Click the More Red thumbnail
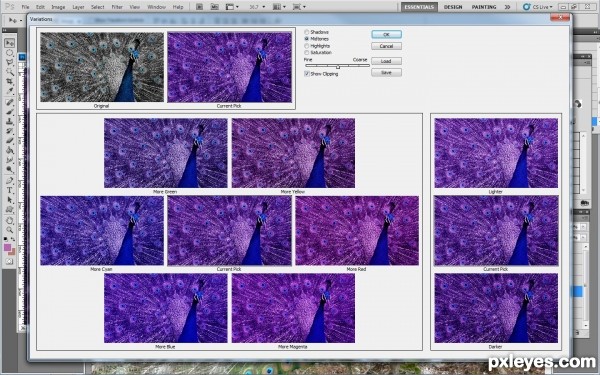 pos(357,231)
